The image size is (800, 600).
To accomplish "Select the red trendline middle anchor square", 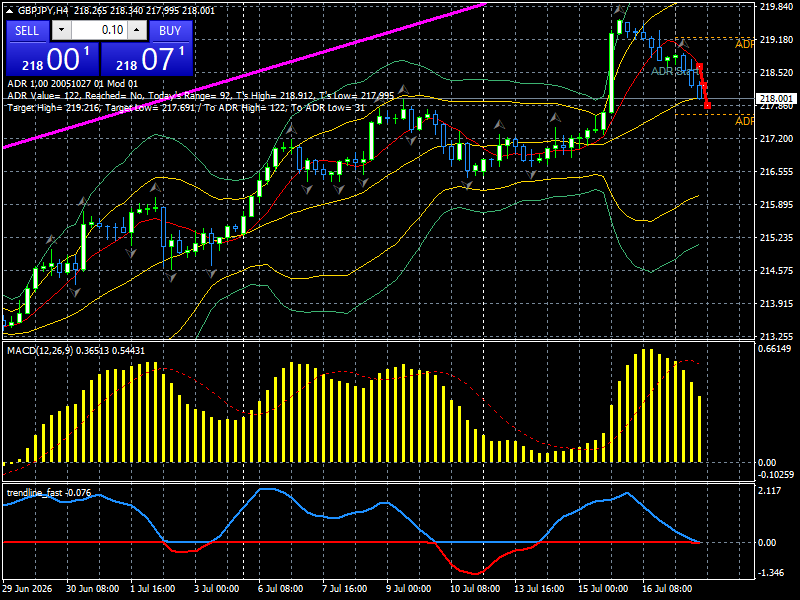I will click(703, 84).
